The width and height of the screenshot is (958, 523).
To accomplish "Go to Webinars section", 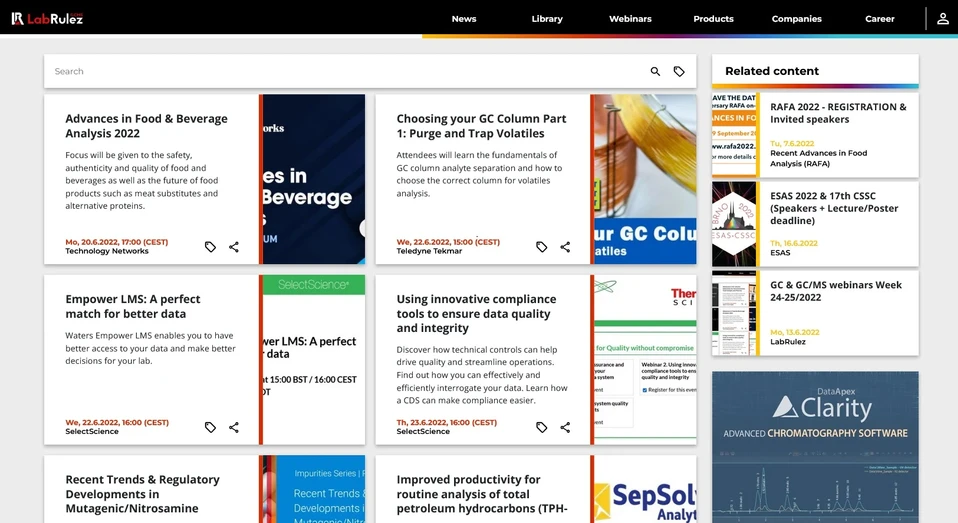I will (x=630, y=19).
